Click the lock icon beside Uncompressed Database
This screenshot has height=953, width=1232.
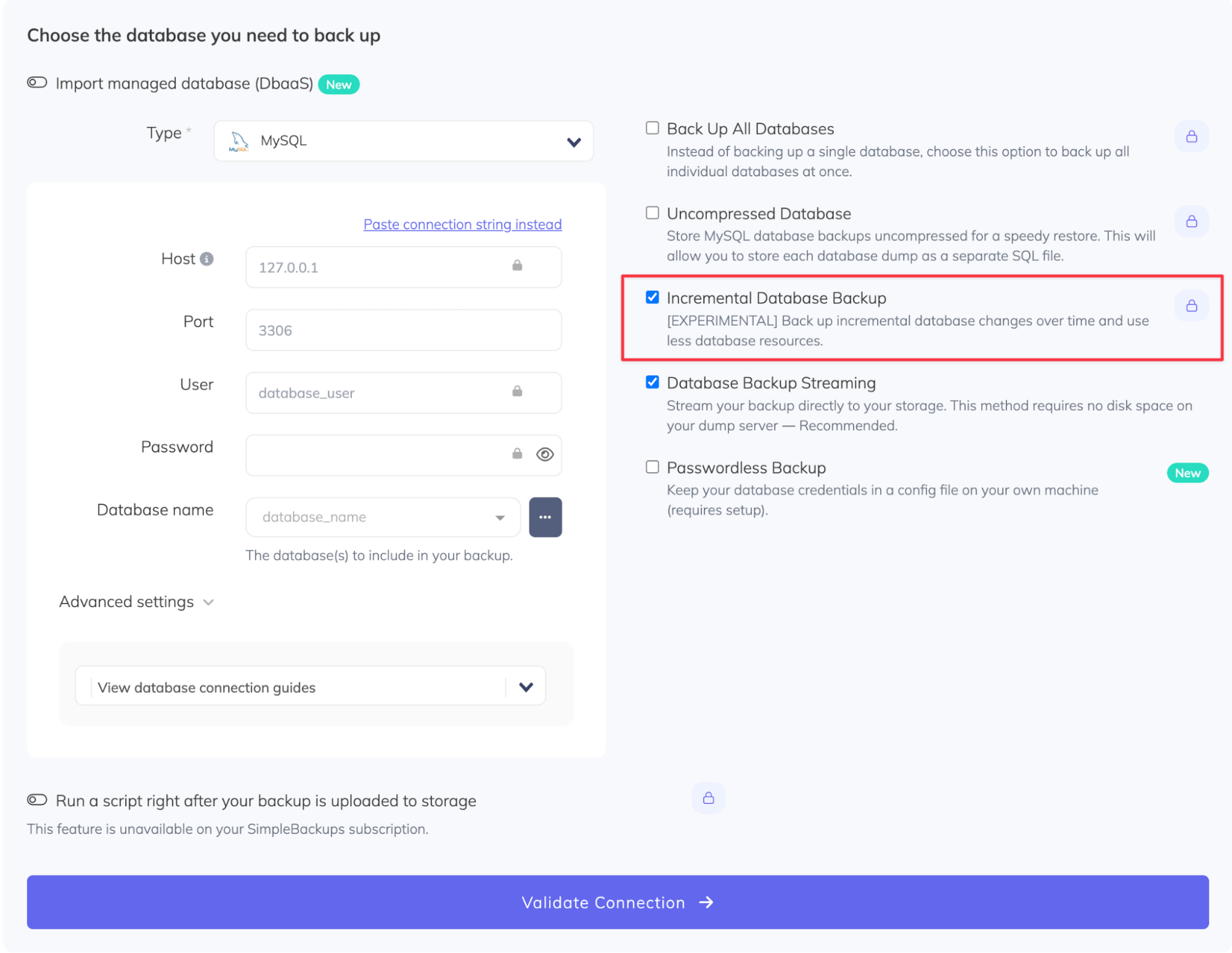(x=1191, y=221)
